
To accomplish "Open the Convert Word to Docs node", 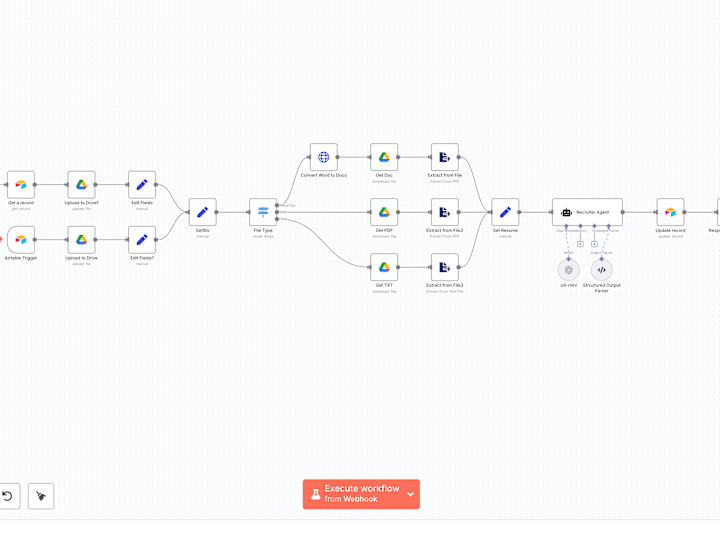I will click(324, 157).
